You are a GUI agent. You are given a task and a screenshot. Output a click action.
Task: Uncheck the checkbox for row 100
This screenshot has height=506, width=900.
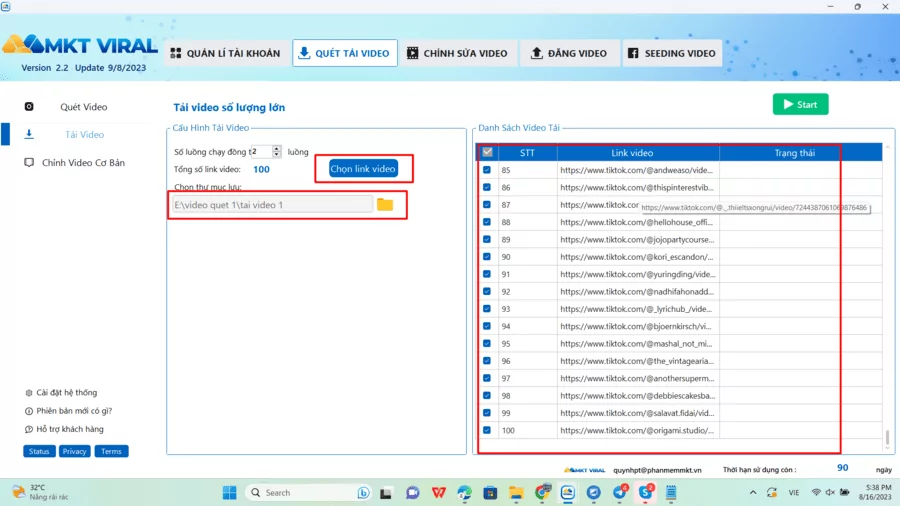coord(487,430)
